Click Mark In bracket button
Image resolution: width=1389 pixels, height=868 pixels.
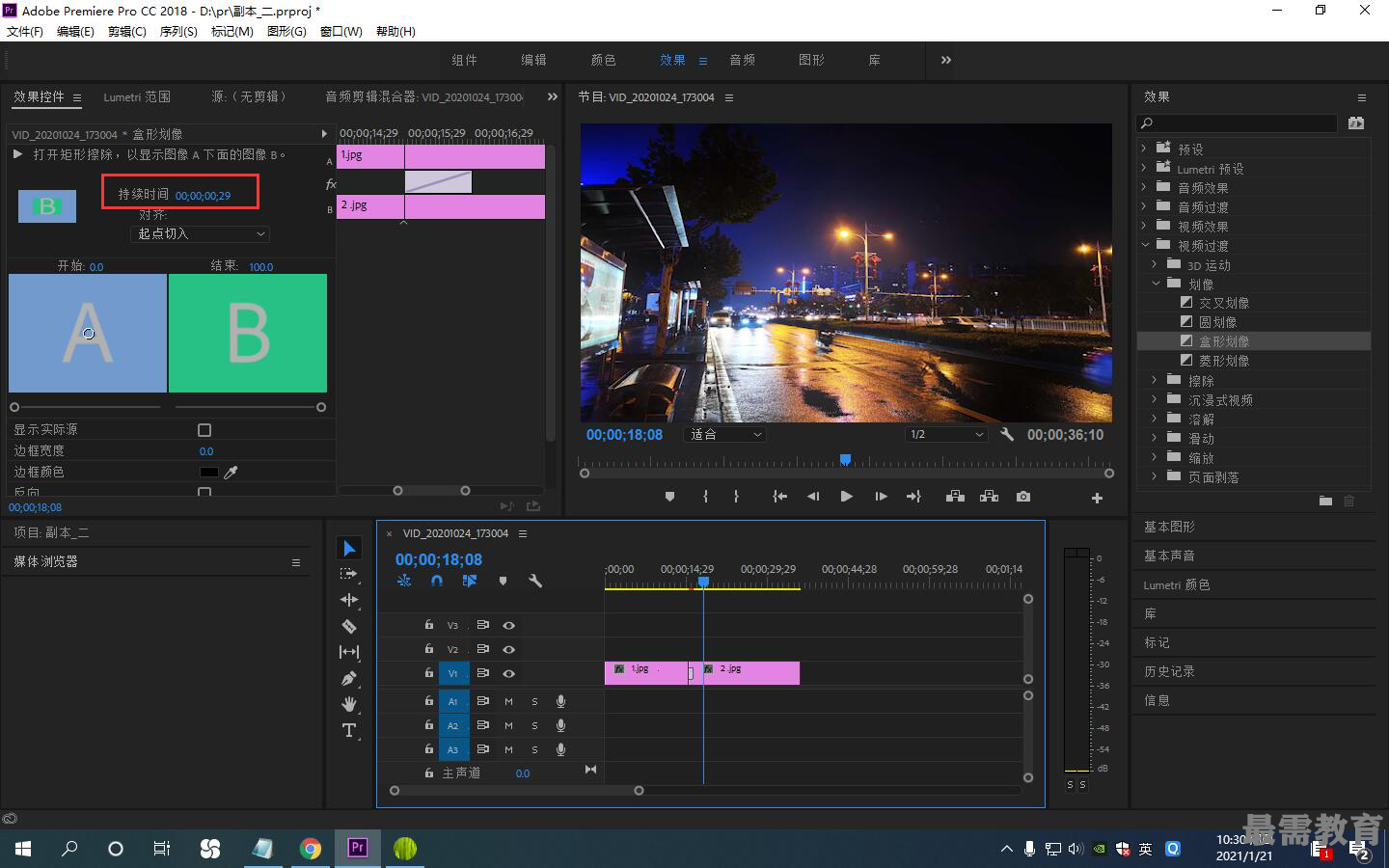[x=706, y=497]
